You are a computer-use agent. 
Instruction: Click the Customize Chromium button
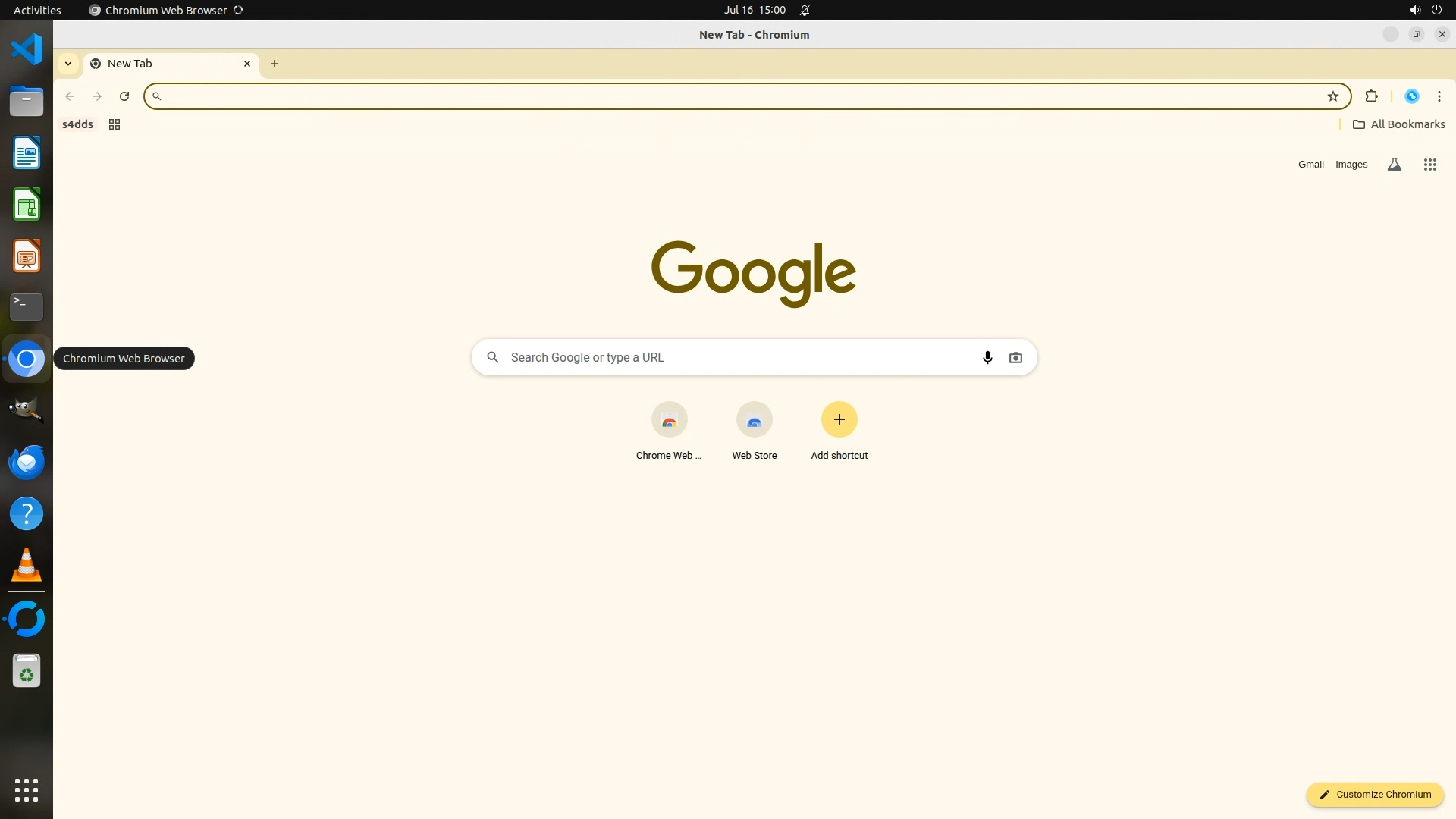point(1374,794)
